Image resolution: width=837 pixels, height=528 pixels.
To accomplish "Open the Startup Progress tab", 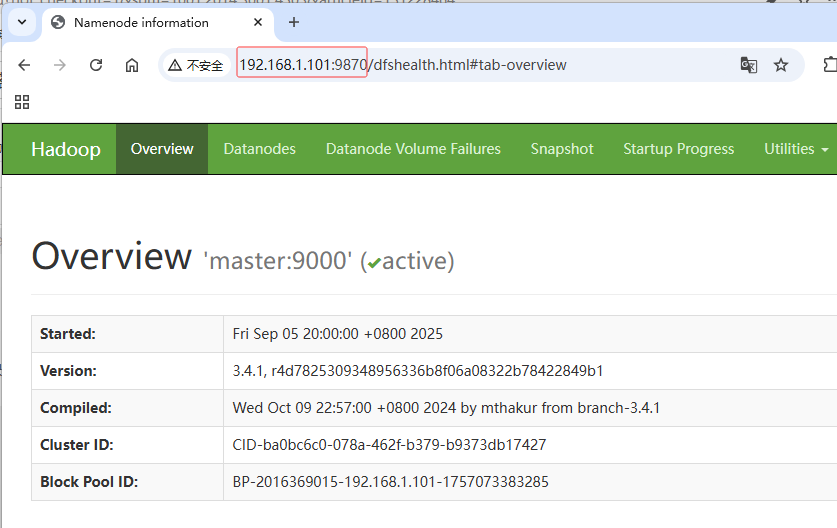I will pos(678,149).
